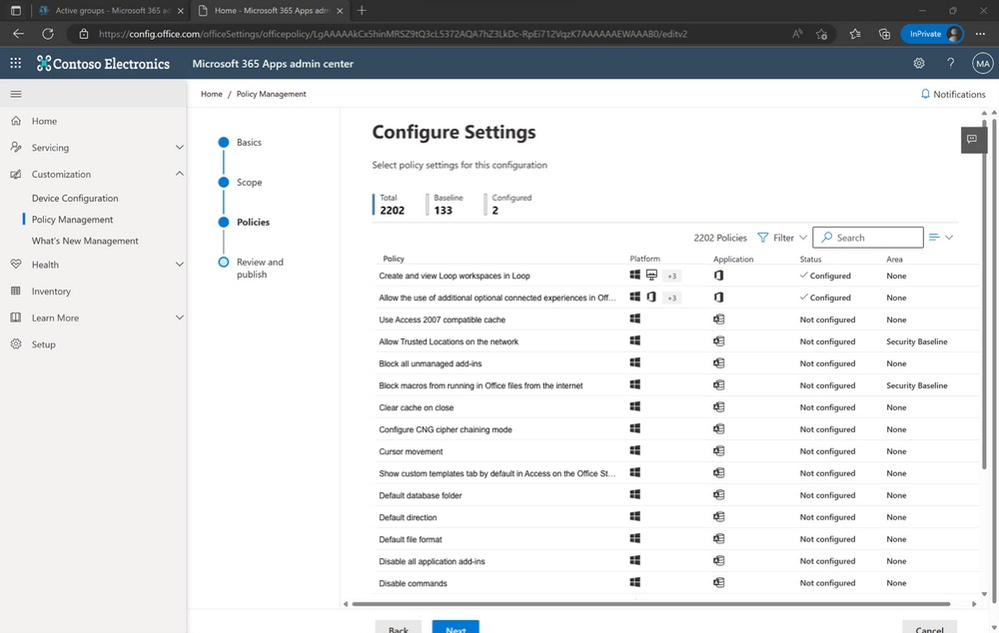The image size is (999, 633).
Task: Open the feedback chat icon
Action: (972, 139)
